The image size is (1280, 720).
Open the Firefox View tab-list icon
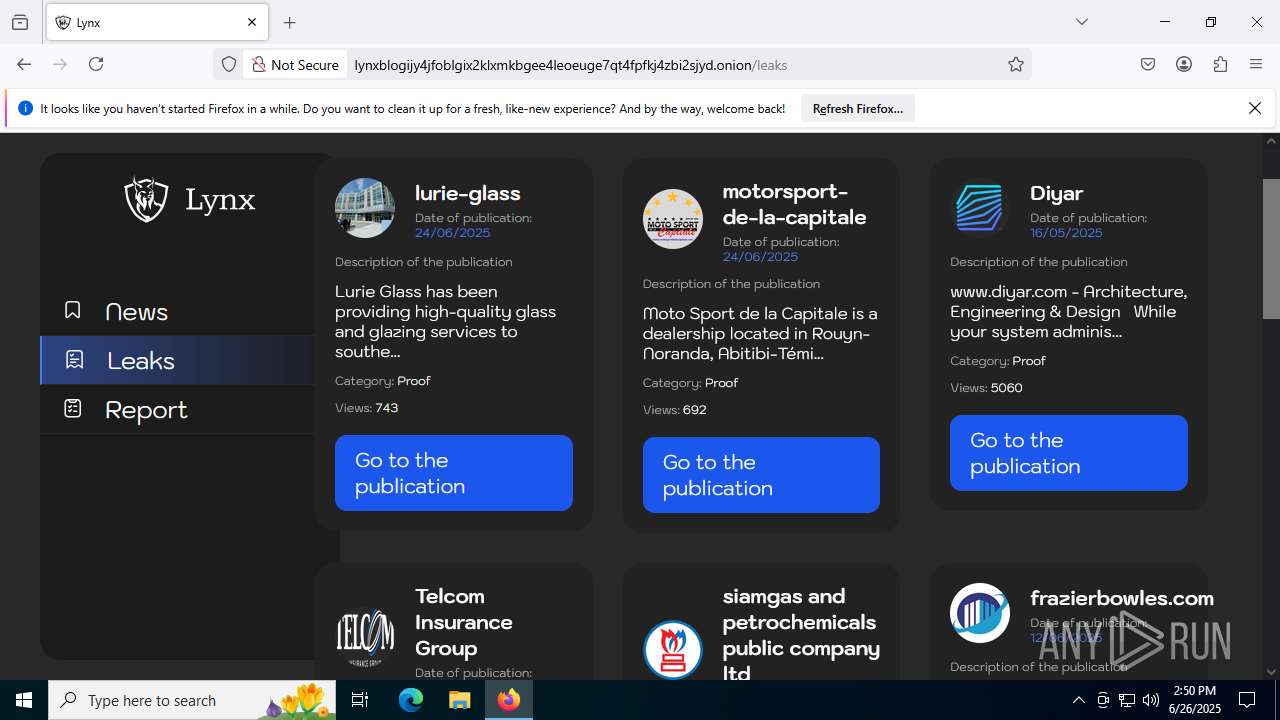coord(20,22)
